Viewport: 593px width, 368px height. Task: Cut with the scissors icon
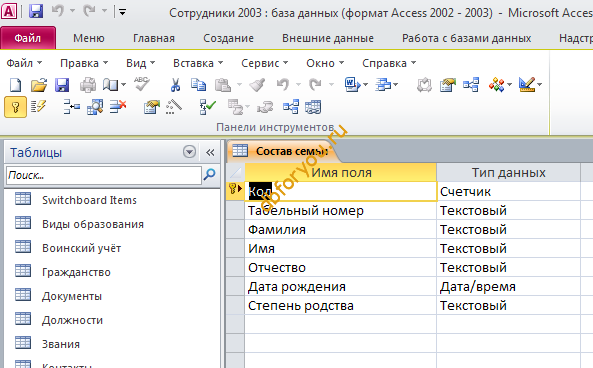click(175, 85)
